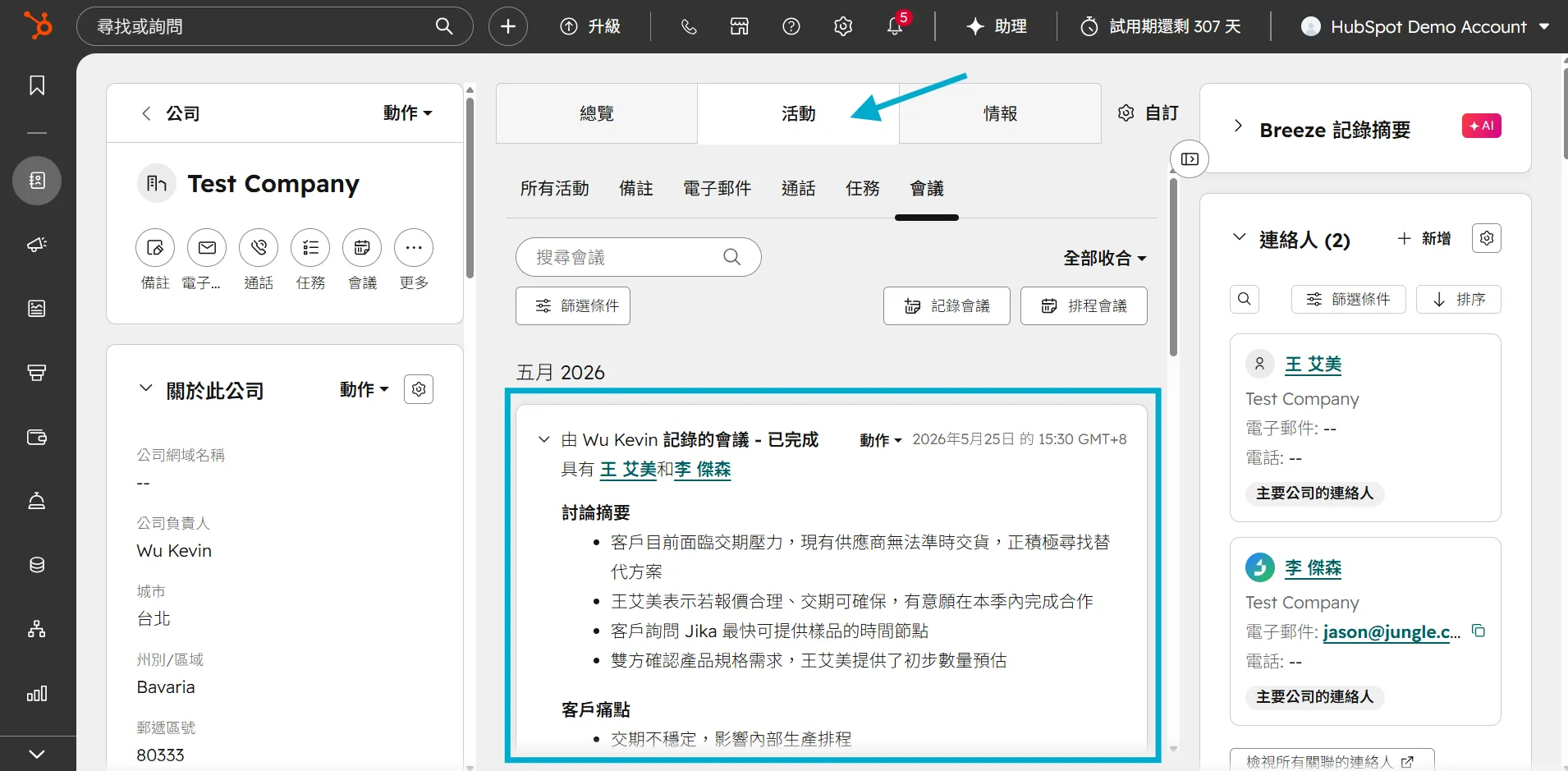The height and width of the screenshot is (771, 1568).
Task: Switch to the 總覽 tab
Action: (597, 113)
